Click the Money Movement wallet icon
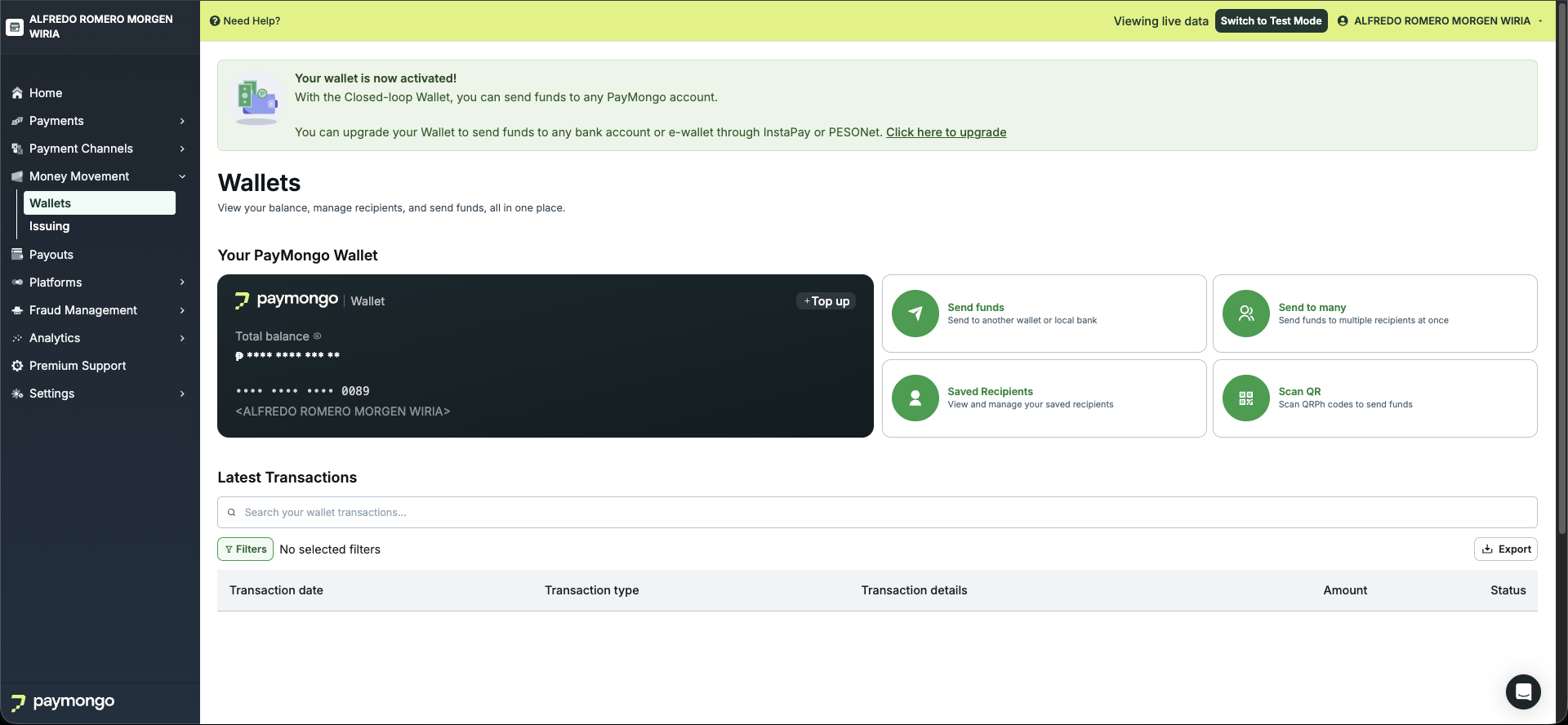The height and width of the screenshot is (725, 1568). 17,176
